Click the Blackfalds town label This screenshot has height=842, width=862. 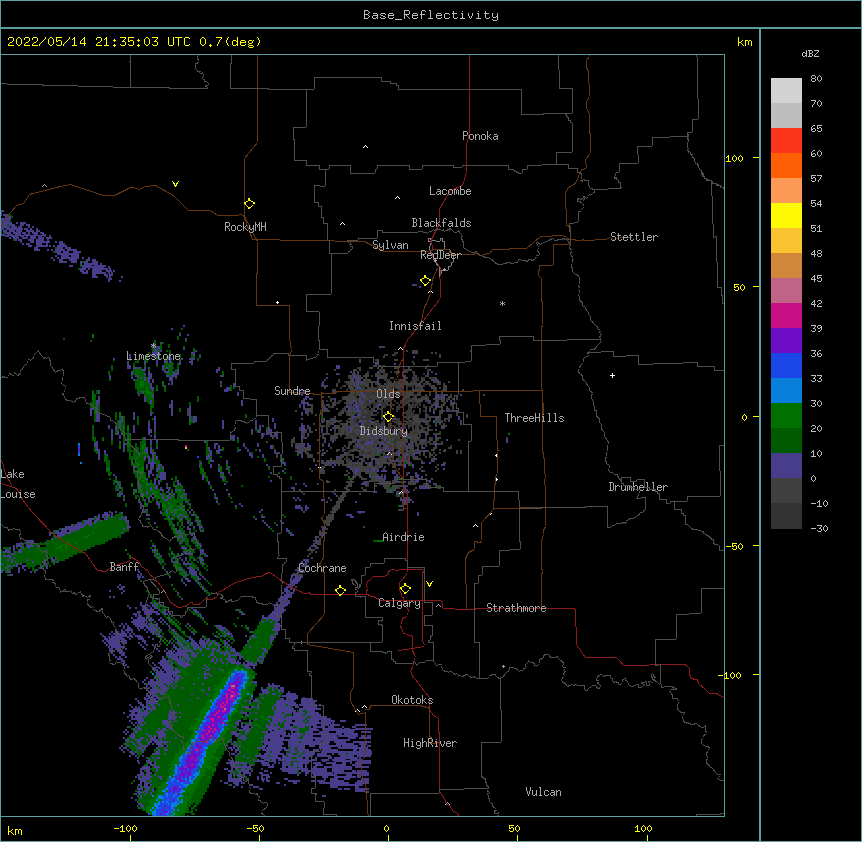(x=441, y=223)
